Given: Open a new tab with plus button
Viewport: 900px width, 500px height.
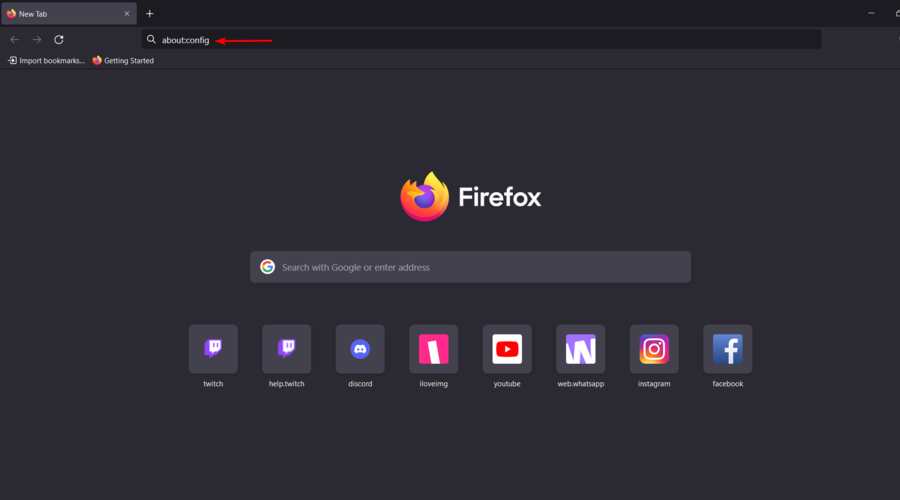Looking at the screenshot, I should tap(149, 14).
